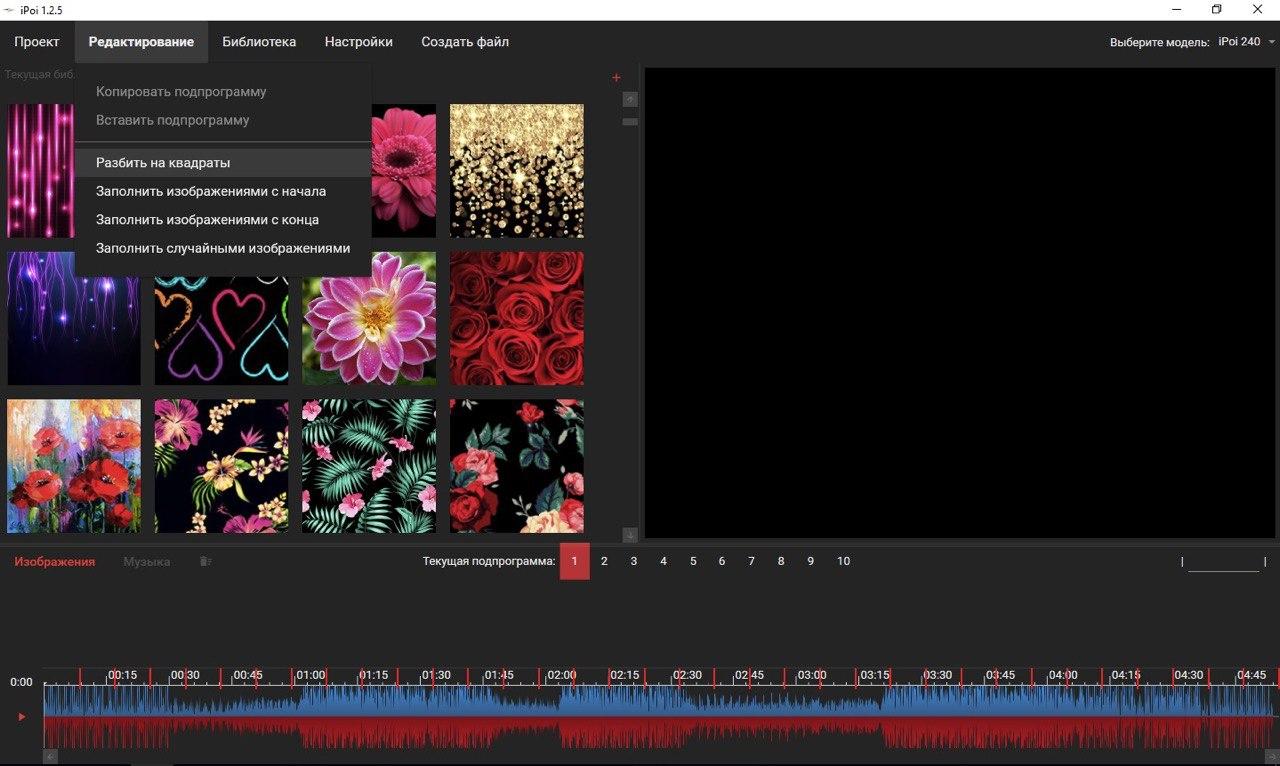Screen dimensions: 1280x766
Task: Click the library vertical scrollbar thumb
Action: point(630,122)
